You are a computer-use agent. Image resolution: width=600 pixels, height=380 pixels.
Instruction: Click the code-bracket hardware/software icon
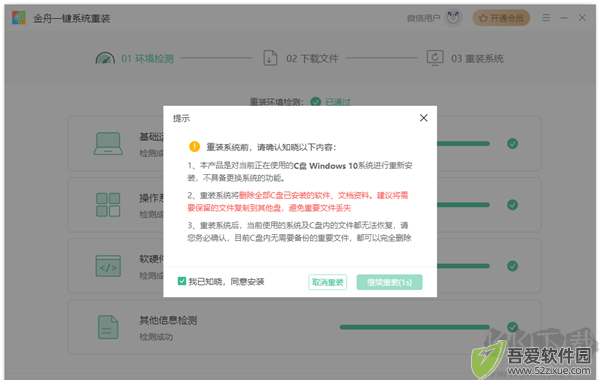[108, 266]
